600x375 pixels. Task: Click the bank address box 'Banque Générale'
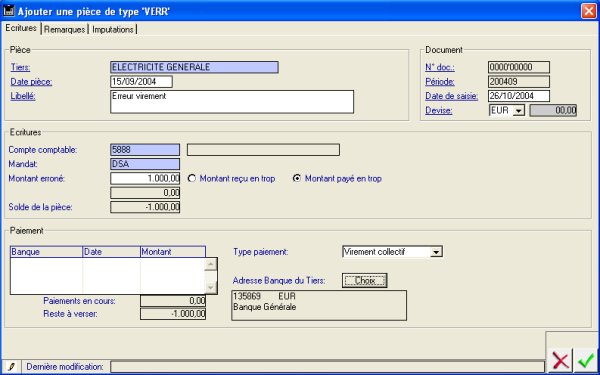click(319, 305)
